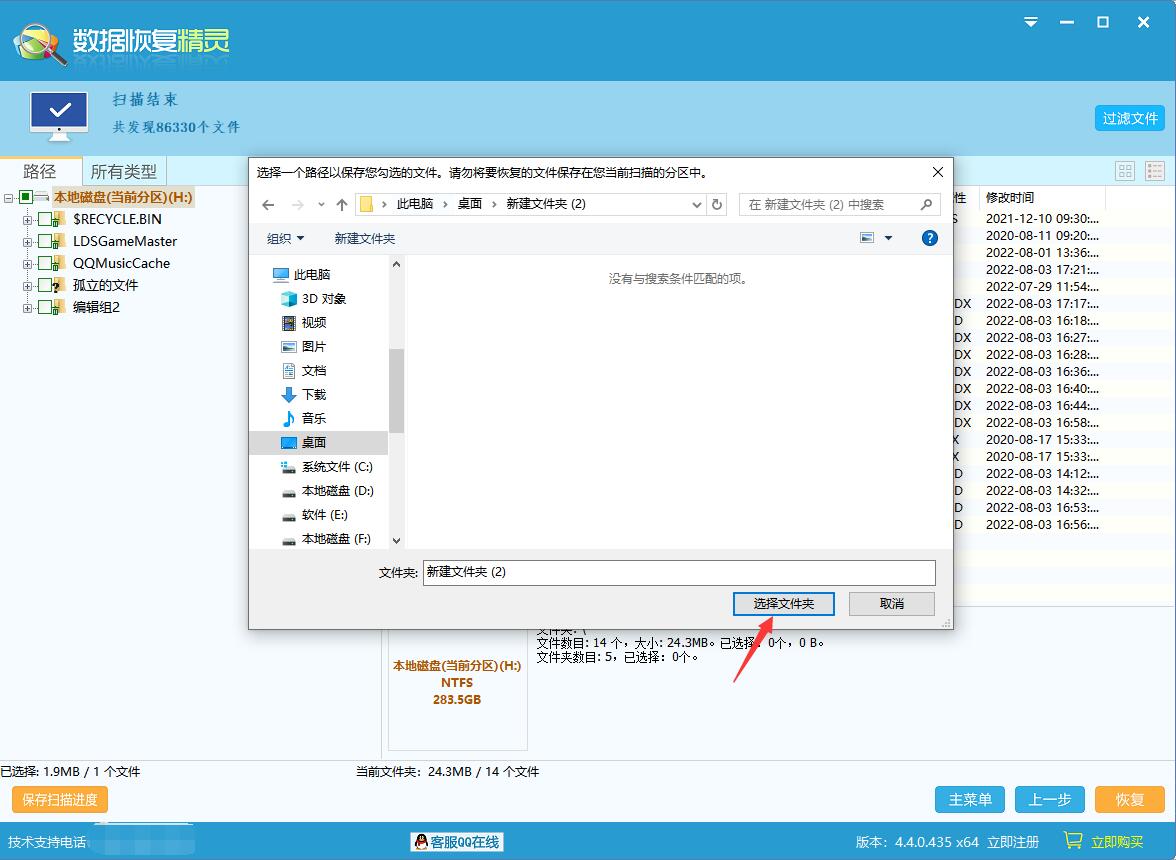Check the LDSGameMaster folder checkbox

click(45, 241)
